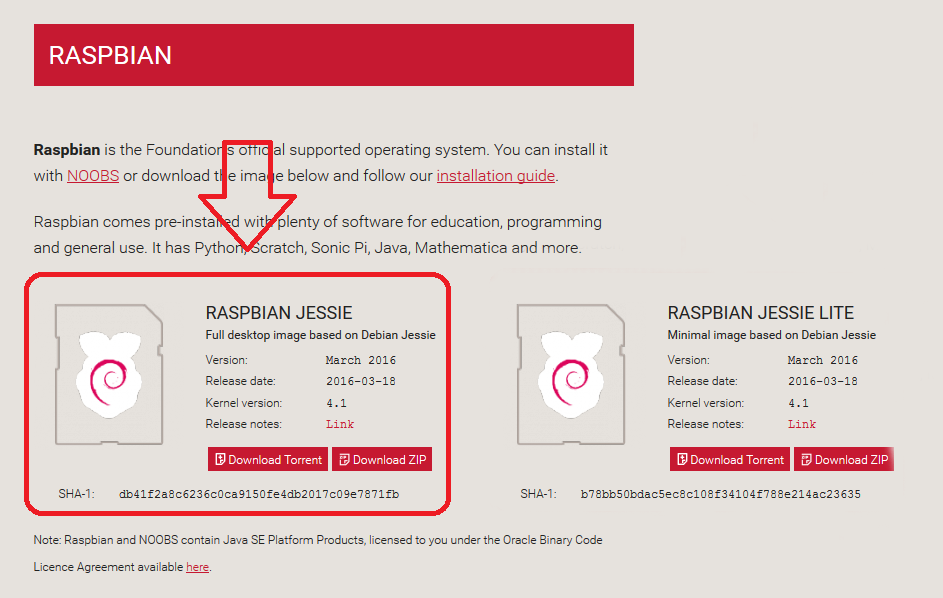Screen dimensions: 943x598
Task: Click the RASPBIAN JESSIE LITE heading
Action: point(761,313)
